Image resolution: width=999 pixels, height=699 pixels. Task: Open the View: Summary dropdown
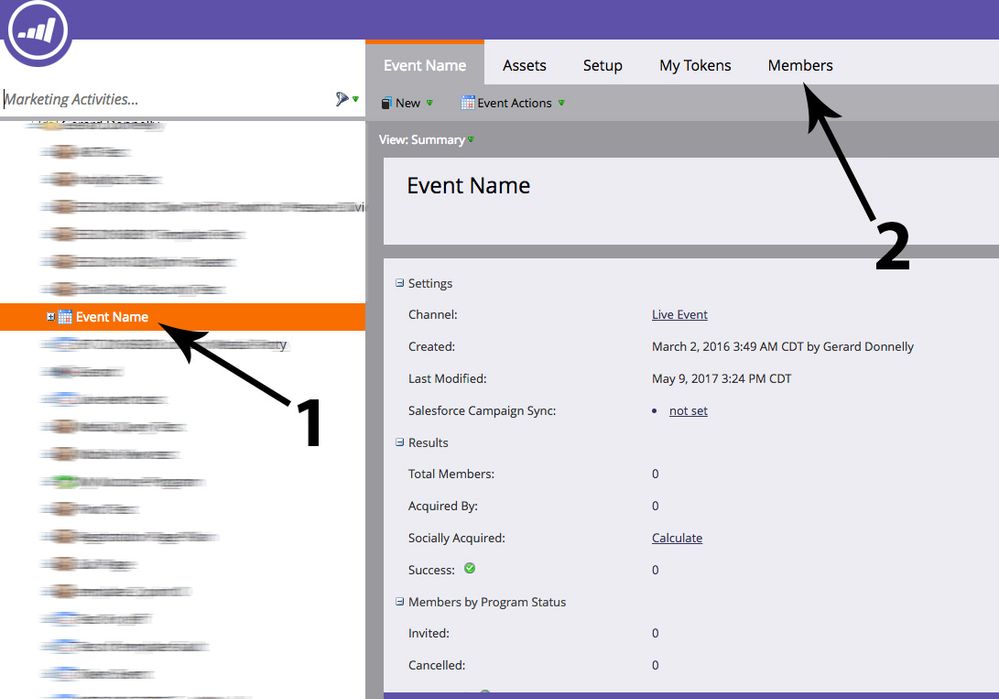[426, 140]
